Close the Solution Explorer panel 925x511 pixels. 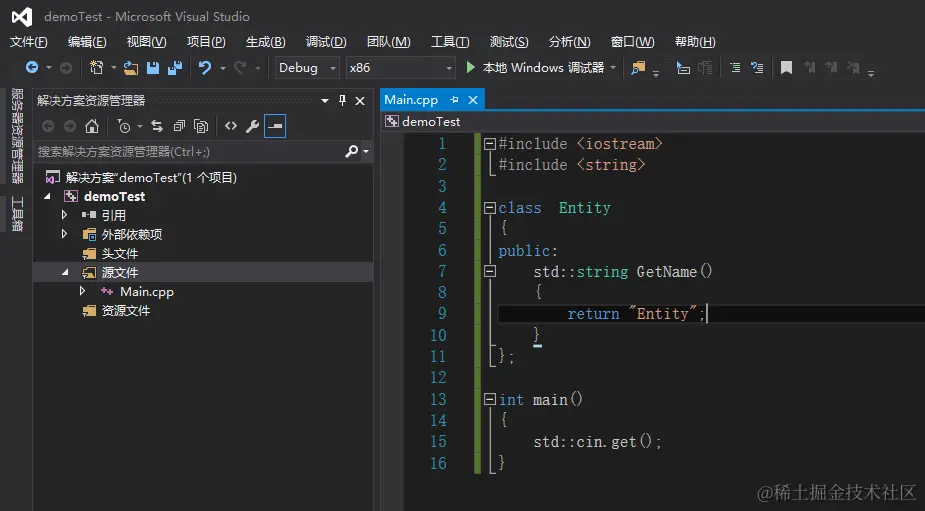tap(360, 101)
